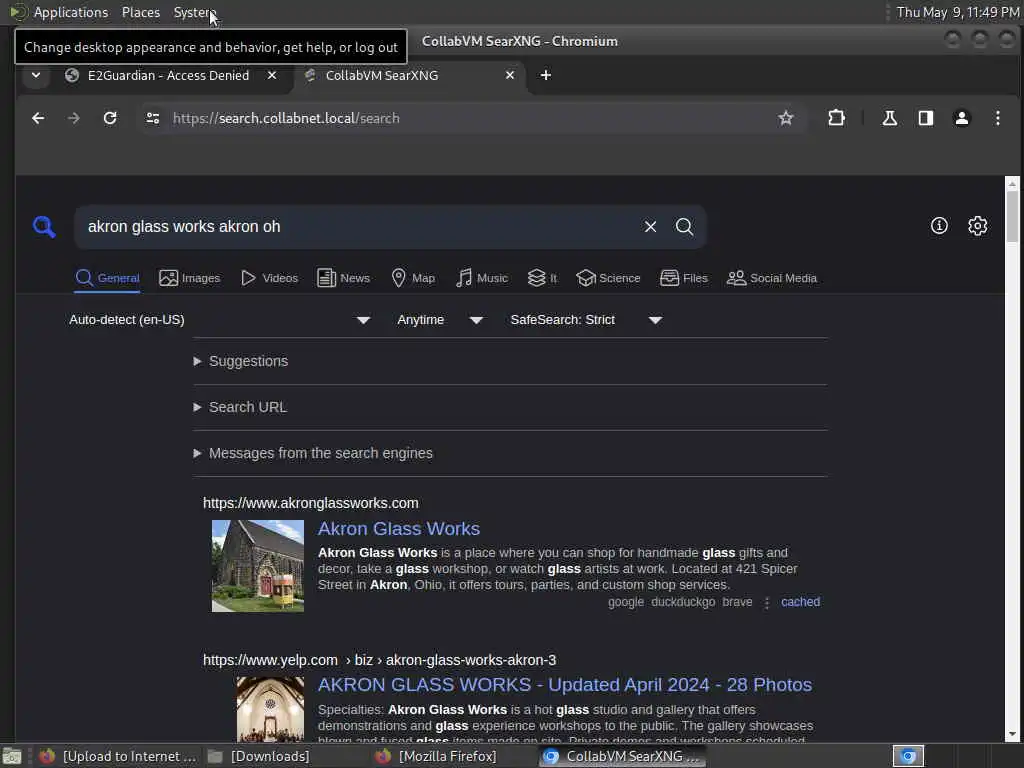Viewport: 1024px width, 768px height.
Task: Open the tab search chevron button
Action: [36, 75]
